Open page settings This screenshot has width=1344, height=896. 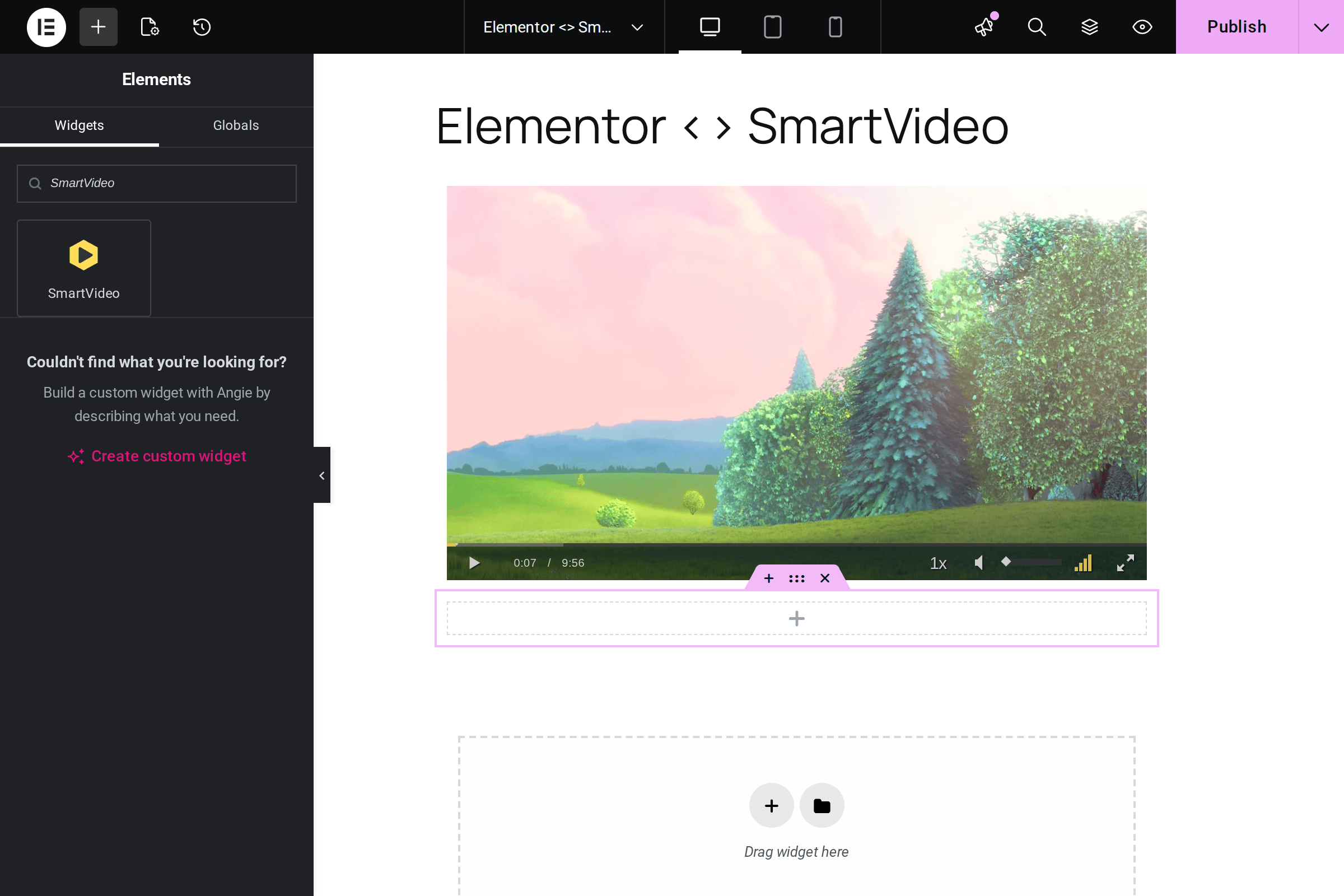[x=149, y=27]
